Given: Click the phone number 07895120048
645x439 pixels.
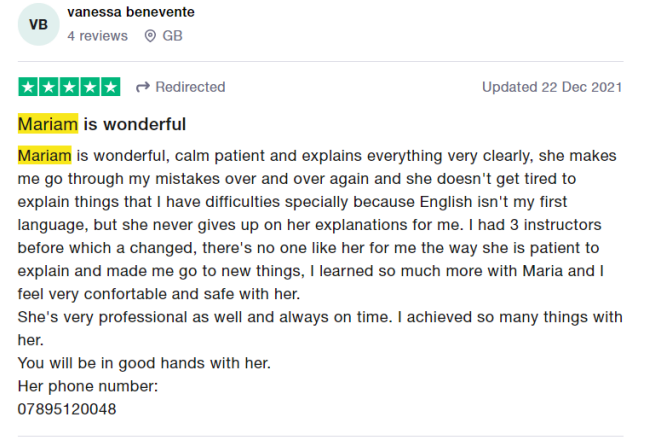Looking at the screenshot, I should coord(67,409).
